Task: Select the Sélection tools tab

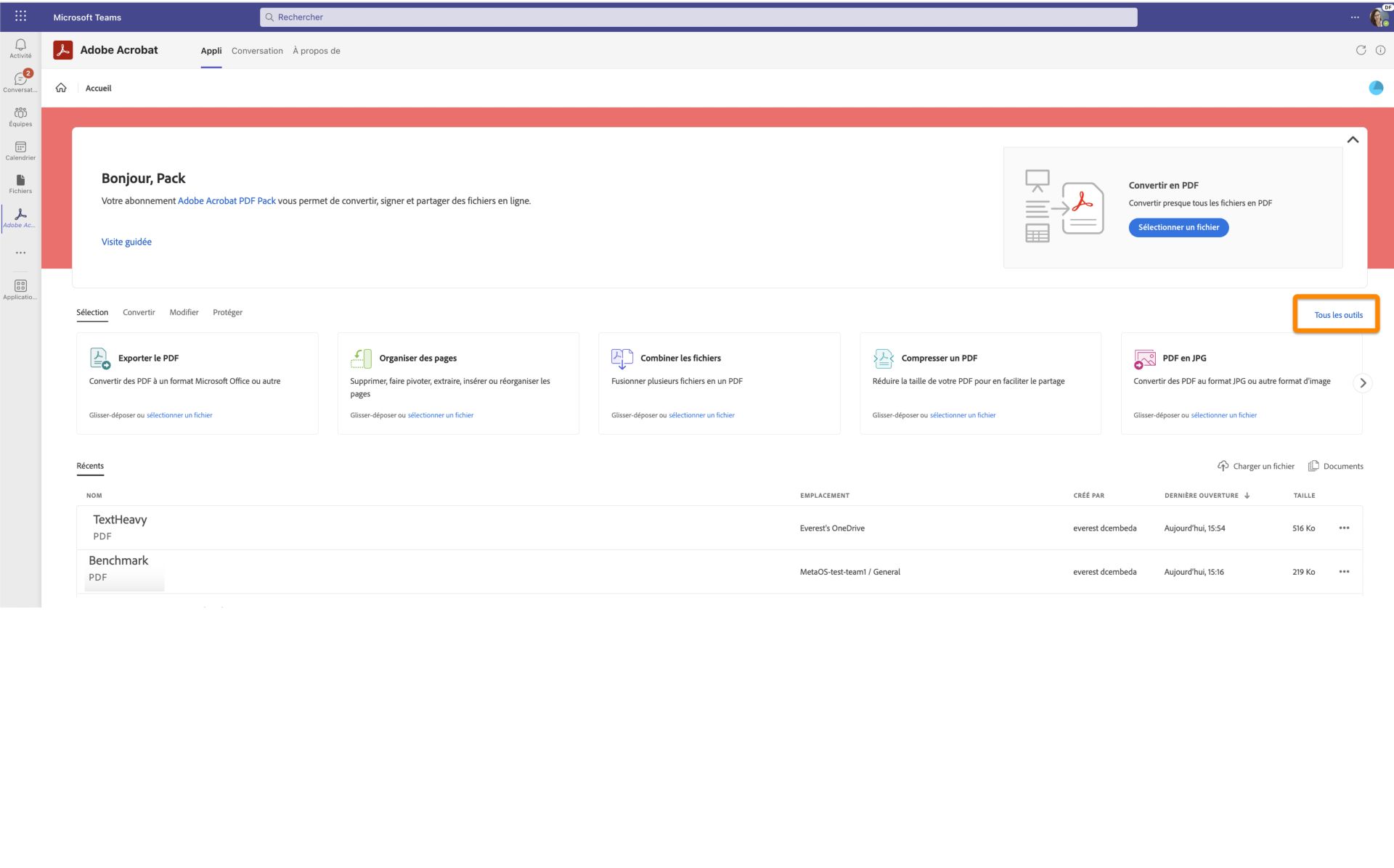Action: pos(92,312)
